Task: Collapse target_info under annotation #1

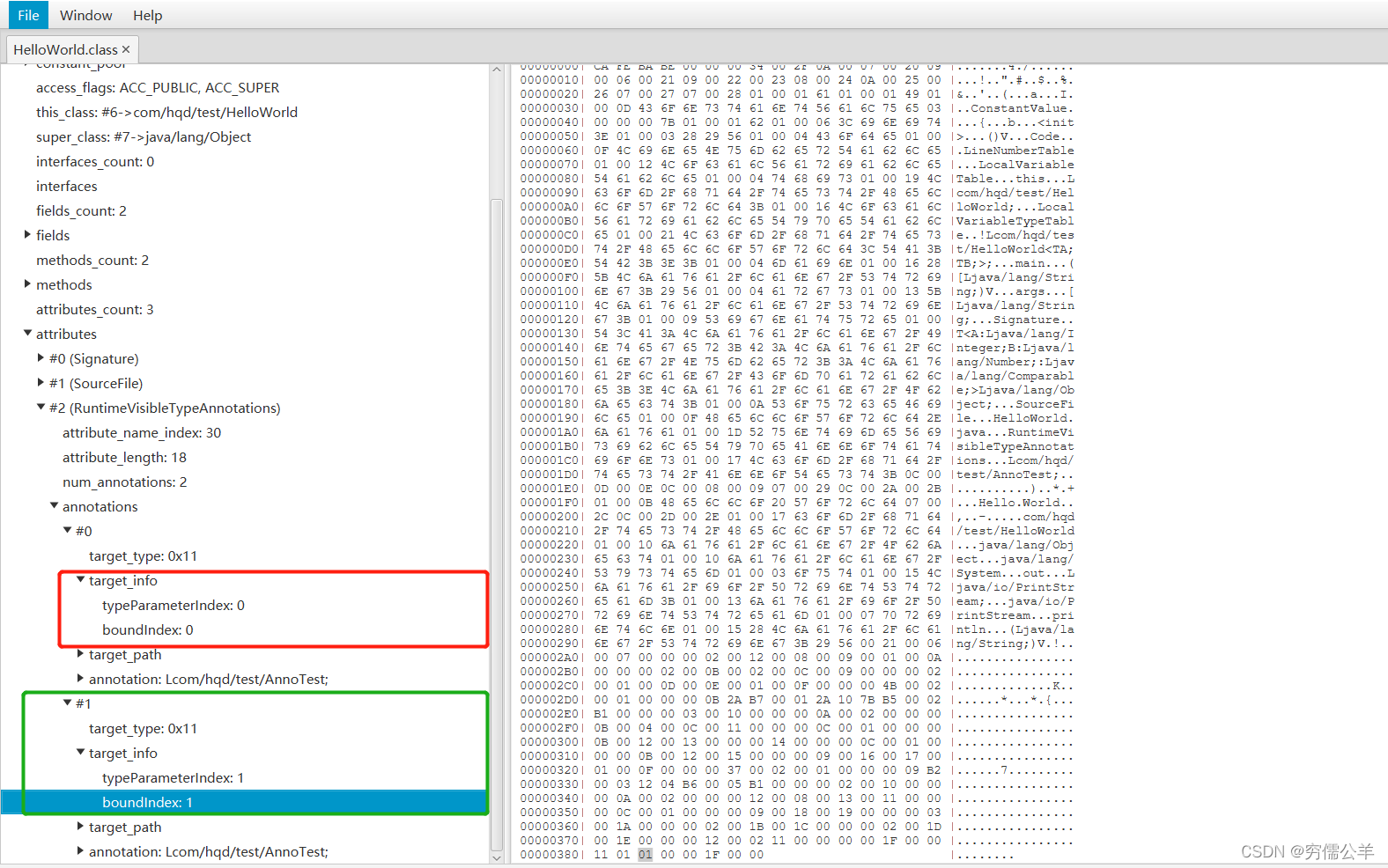Action: 80,753
